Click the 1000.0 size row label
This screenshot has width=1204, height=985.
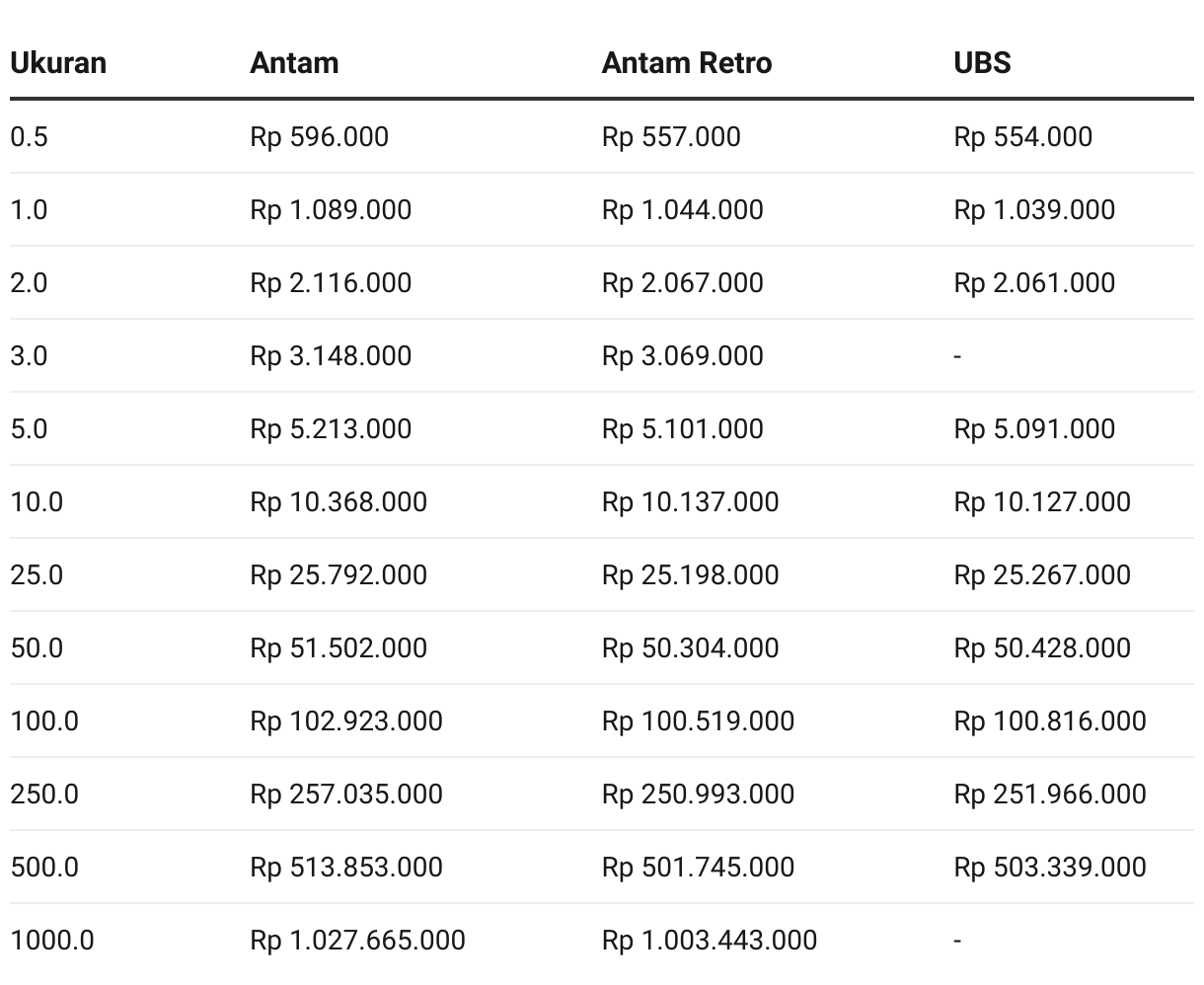pos(52,940)
